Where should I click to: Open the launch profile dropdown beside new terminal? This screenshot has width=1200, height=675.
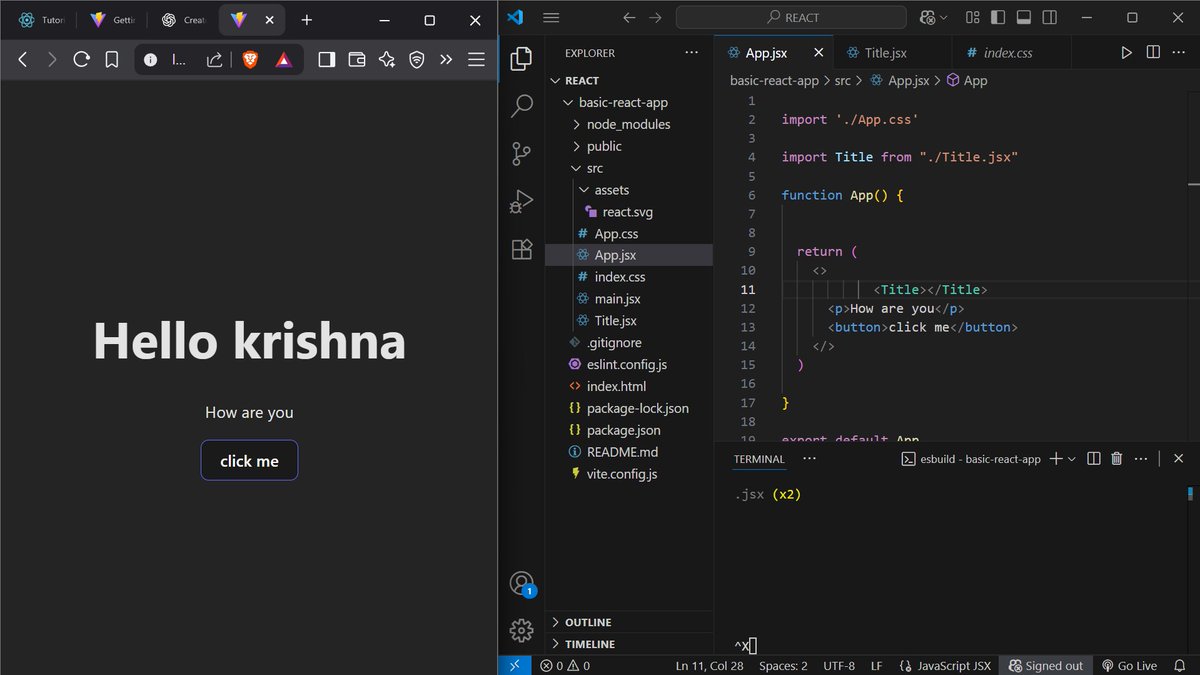tap(1072, 459)
